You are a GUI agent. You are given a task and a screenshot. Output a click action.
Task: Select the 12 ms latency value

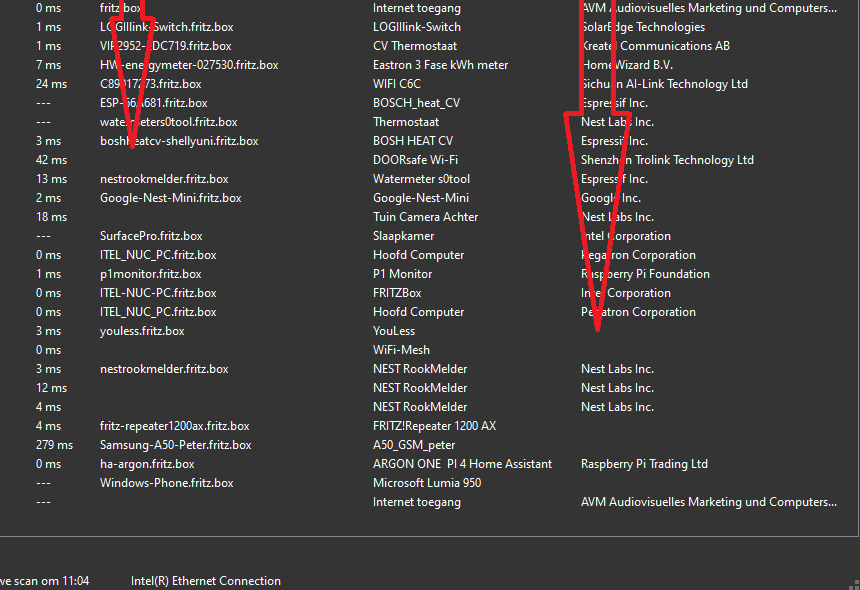52,388
